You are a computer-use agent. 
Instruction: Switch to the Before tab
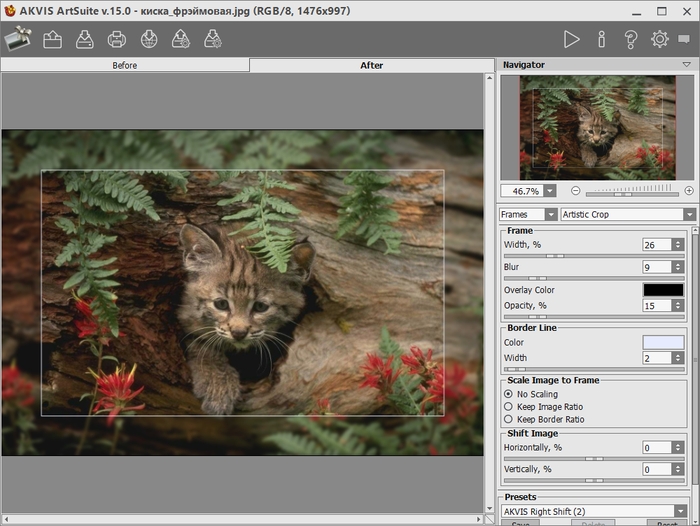125,65
